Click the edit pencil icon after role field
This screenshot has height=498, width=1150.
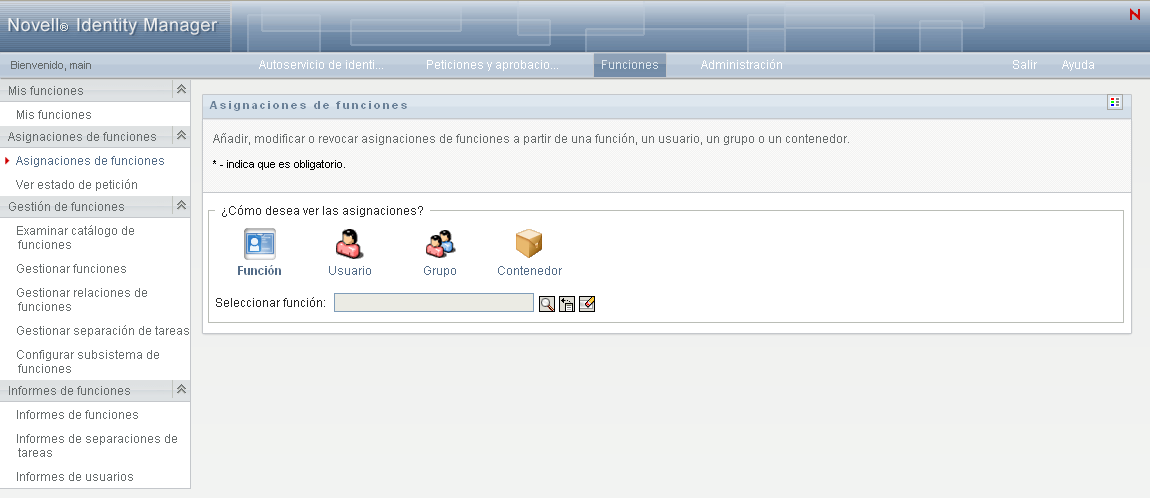click(x=587, y=304)
